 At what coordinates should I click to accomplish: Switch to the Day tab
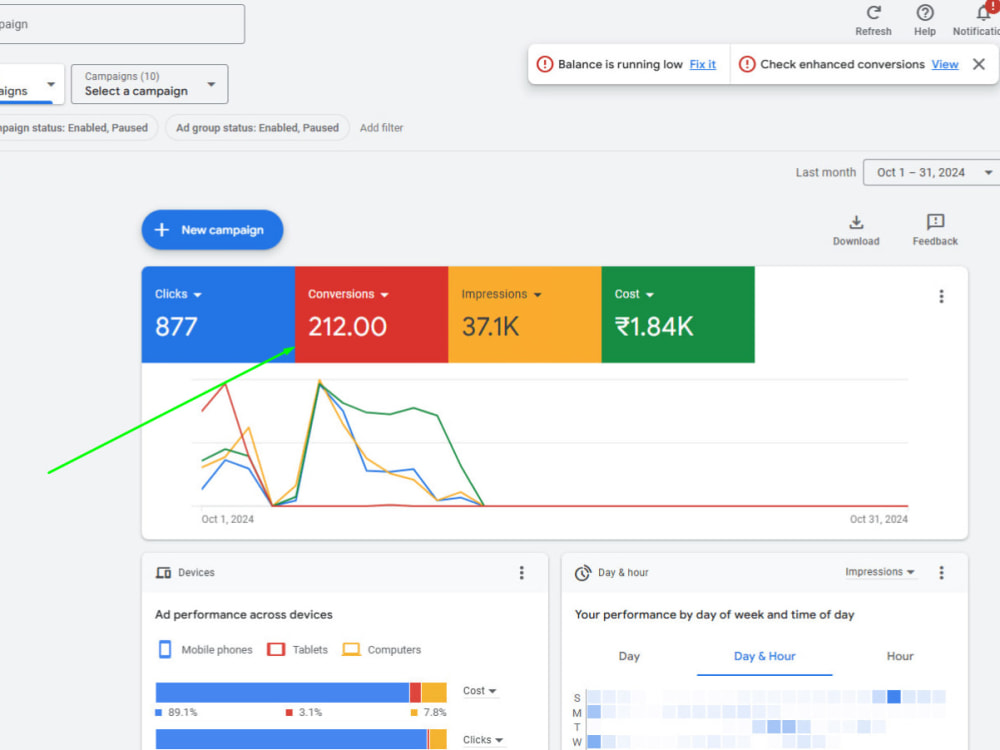629,656
